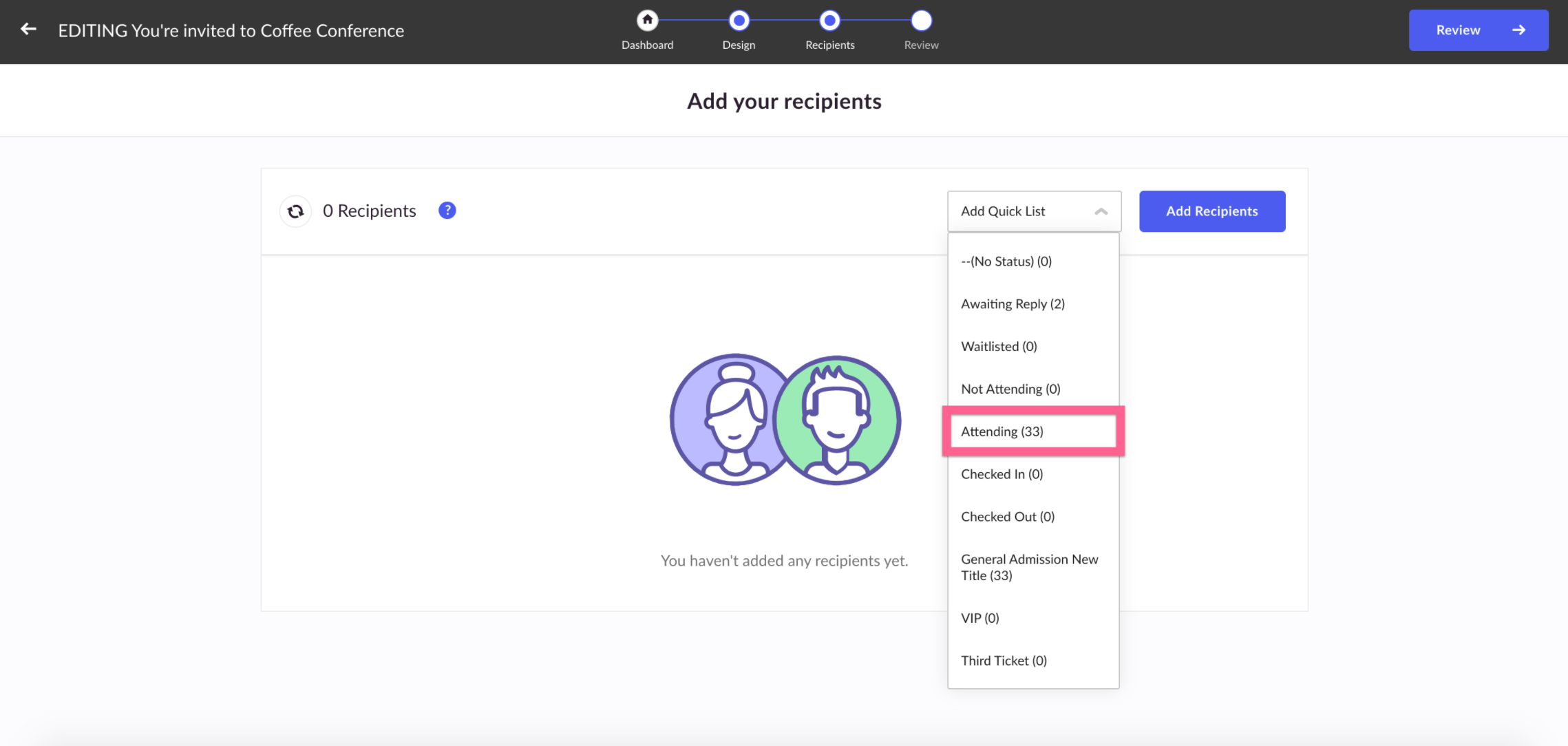Pick Attending (33) quick list
Image resolution: width=1568 pixels, height=746 pixels.
coord(1033,431)
